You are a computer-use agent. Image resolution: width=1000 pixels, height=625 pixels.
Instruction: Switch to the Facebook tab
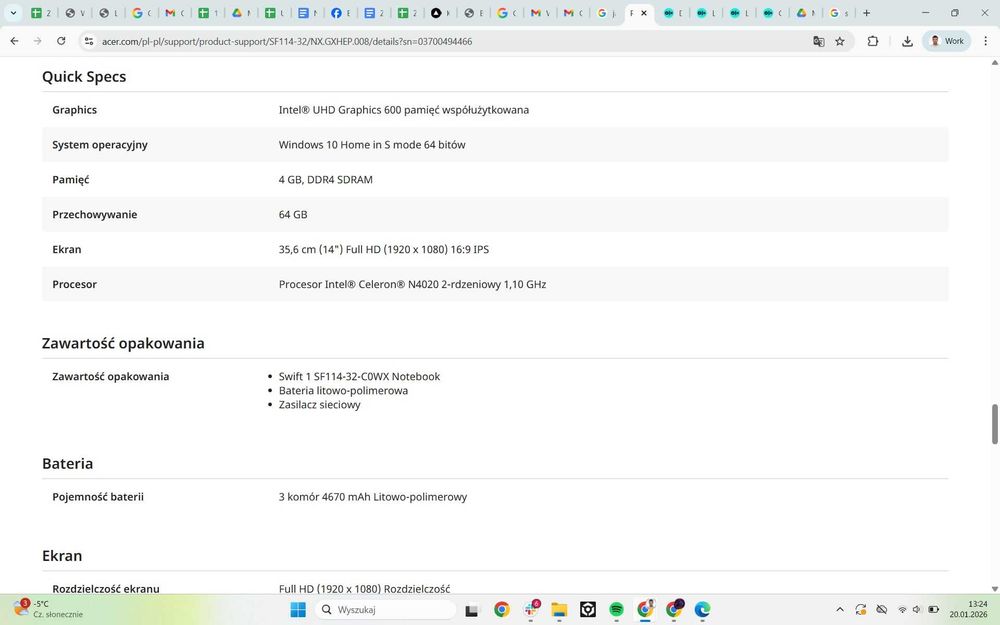341,13
